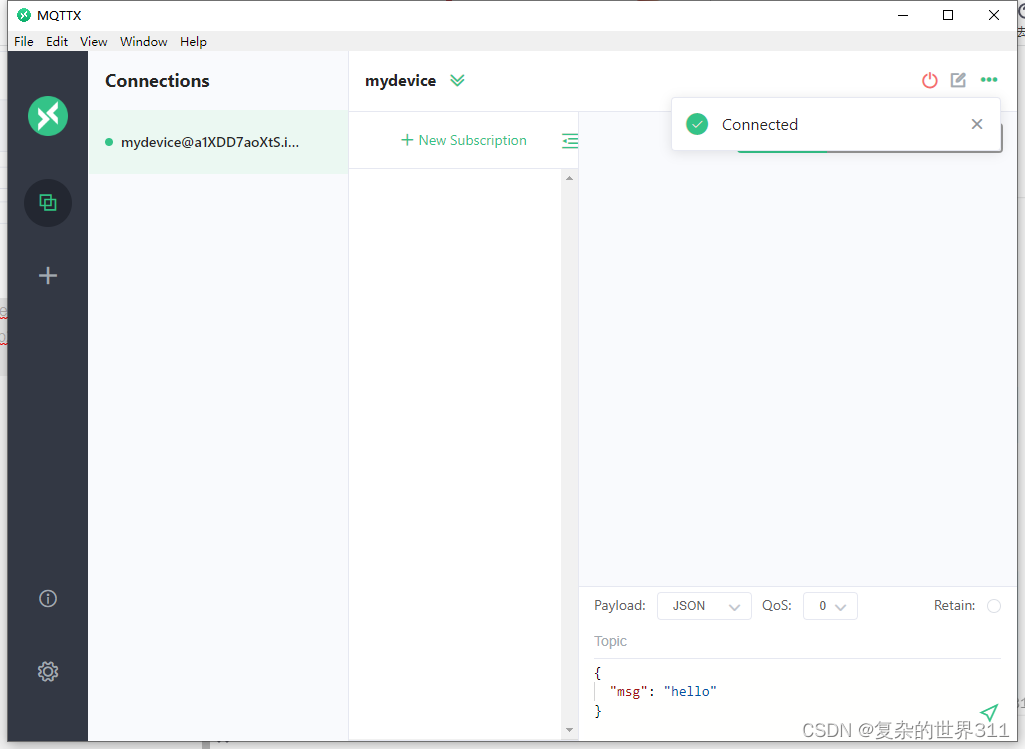Viewport: 1025px width, 749px height.
Task: Open the View menu
Action: tap(93, 42)
